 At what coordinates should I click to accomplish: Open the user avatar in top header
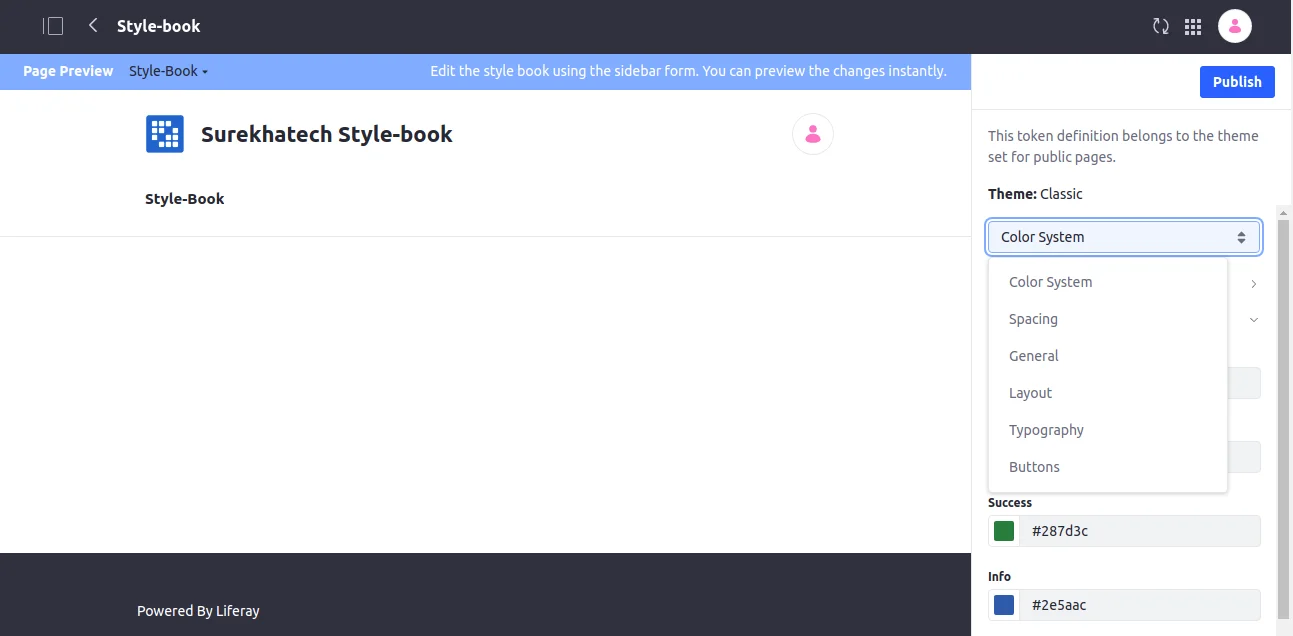coord(1235,26)
